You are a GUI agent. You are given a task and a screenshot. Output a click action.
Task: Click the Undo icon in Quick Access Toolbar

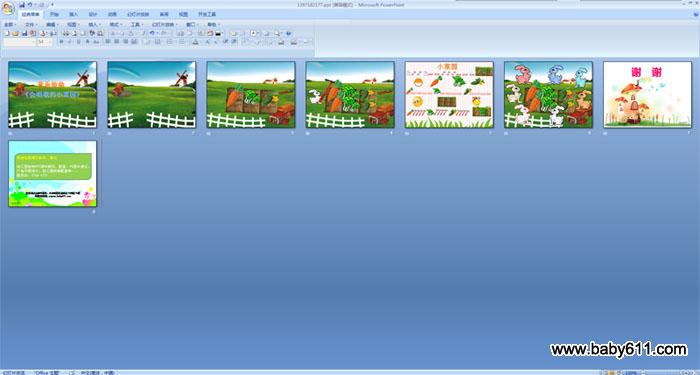tap(30, 4)
